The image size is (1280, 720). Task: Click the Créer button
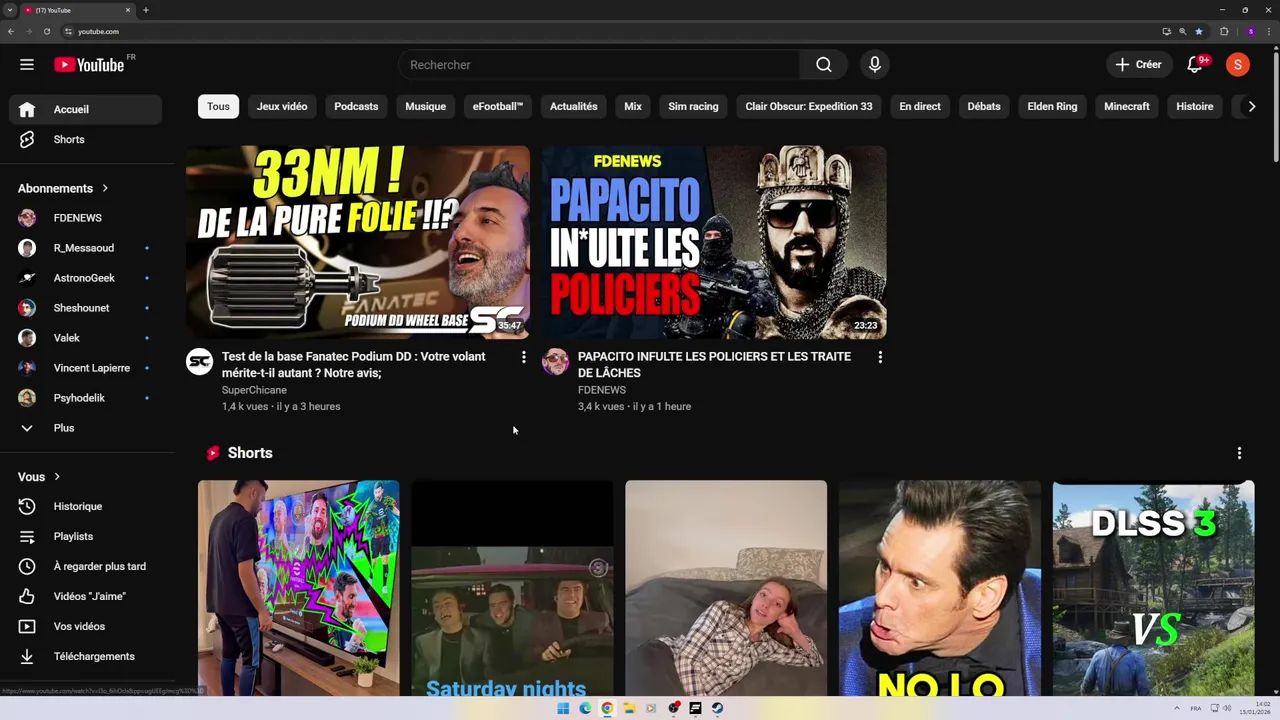tap(1138, 65)
